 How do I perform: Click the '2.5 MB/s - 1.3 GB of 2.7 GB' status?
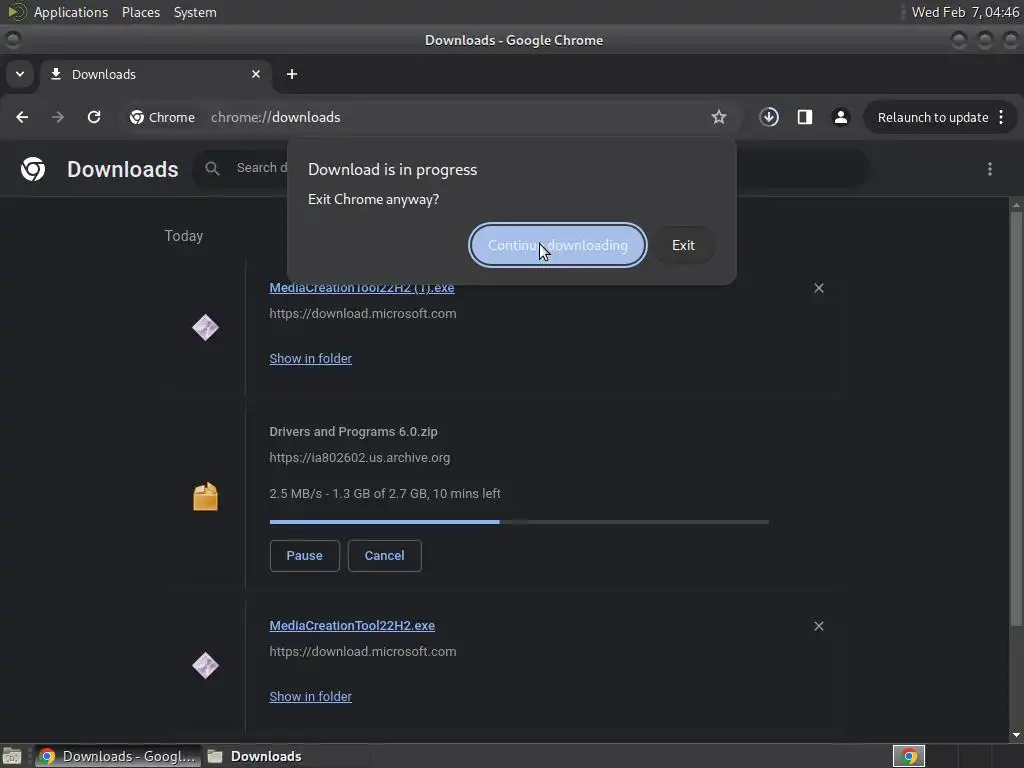[385, 493]
